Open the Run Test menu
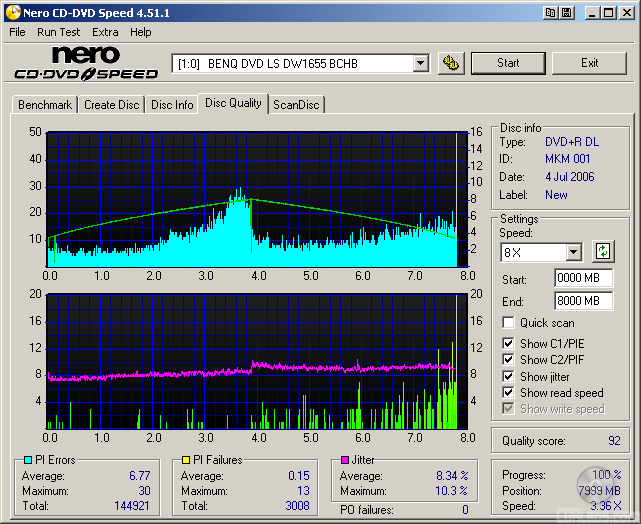Image resolution: width=641 pixels, height=524 pixels. (59, 32)
